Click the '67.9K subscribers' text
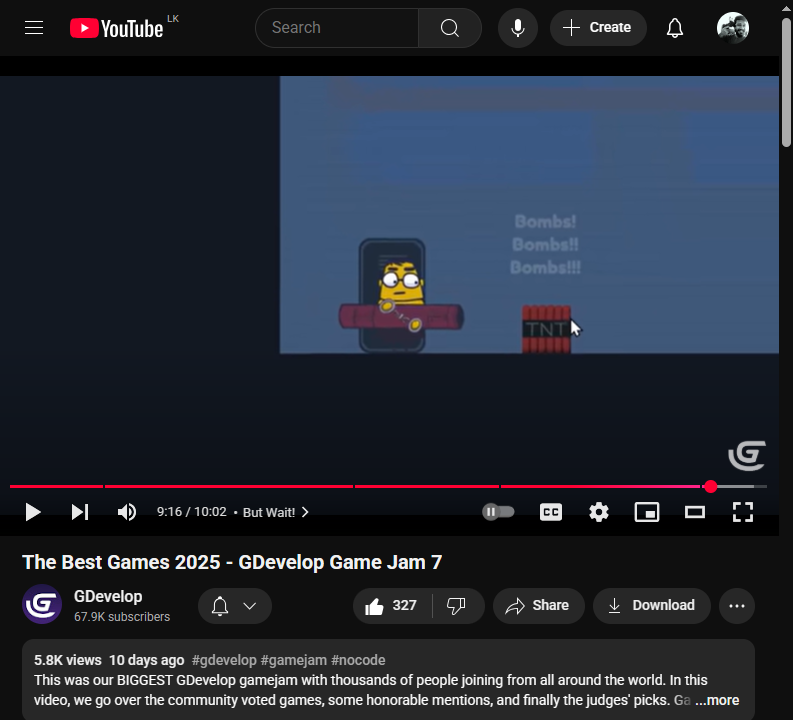The width and height of the screenshot is (793, 720). coord(122,617)
